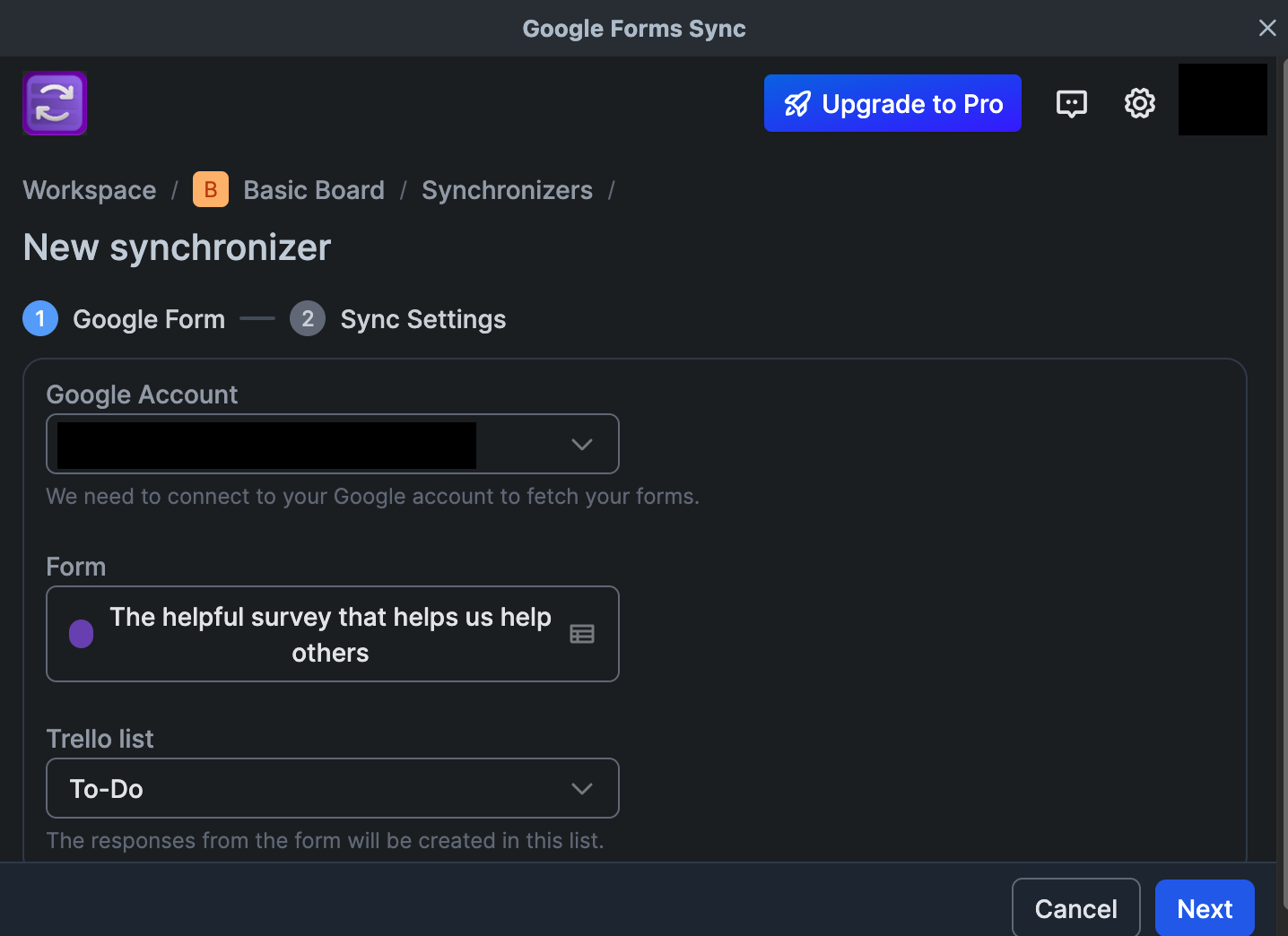The image size is (1288, 936).
Task: Click the step 2 circle indicator
Action: (308, 319)
